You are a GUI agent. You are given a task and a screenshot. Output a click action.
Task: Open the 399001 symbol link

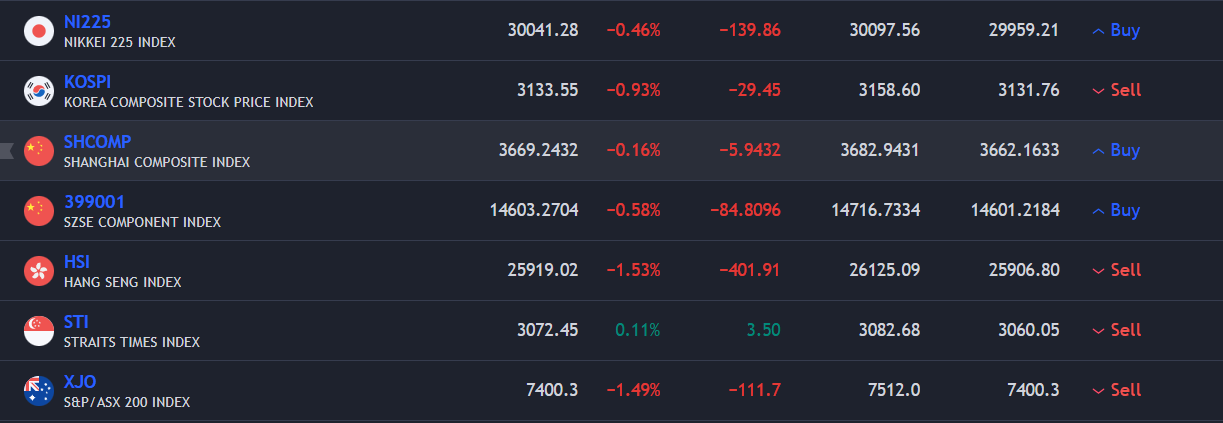pyautogui.click(x=94, y=202)
